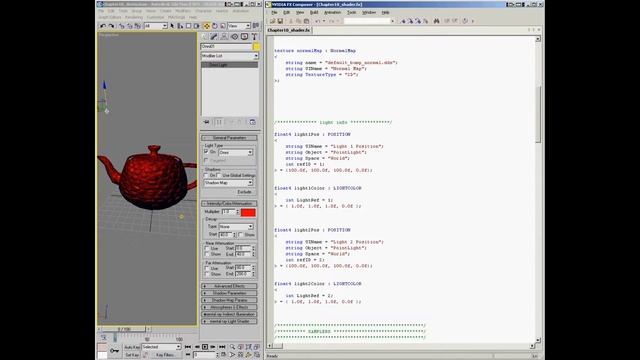640x360 pixels.
Task: Open the Create command panel tab
Action: [x=204, y=37]
